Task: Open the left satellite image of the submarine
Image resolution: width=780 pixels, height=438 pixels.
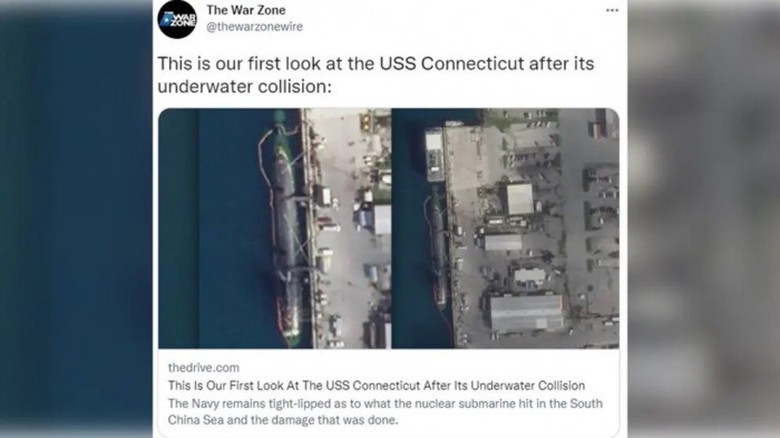Action: pos(275,228)
